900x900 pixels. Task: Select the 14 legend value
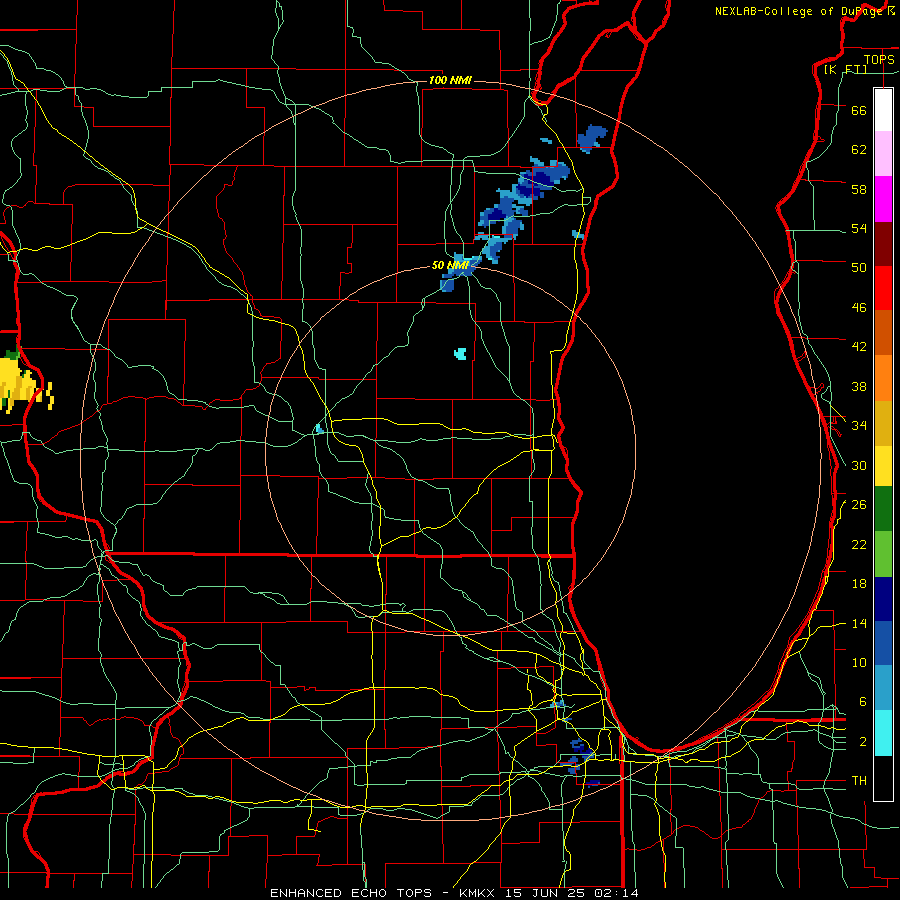coord(859,623)
